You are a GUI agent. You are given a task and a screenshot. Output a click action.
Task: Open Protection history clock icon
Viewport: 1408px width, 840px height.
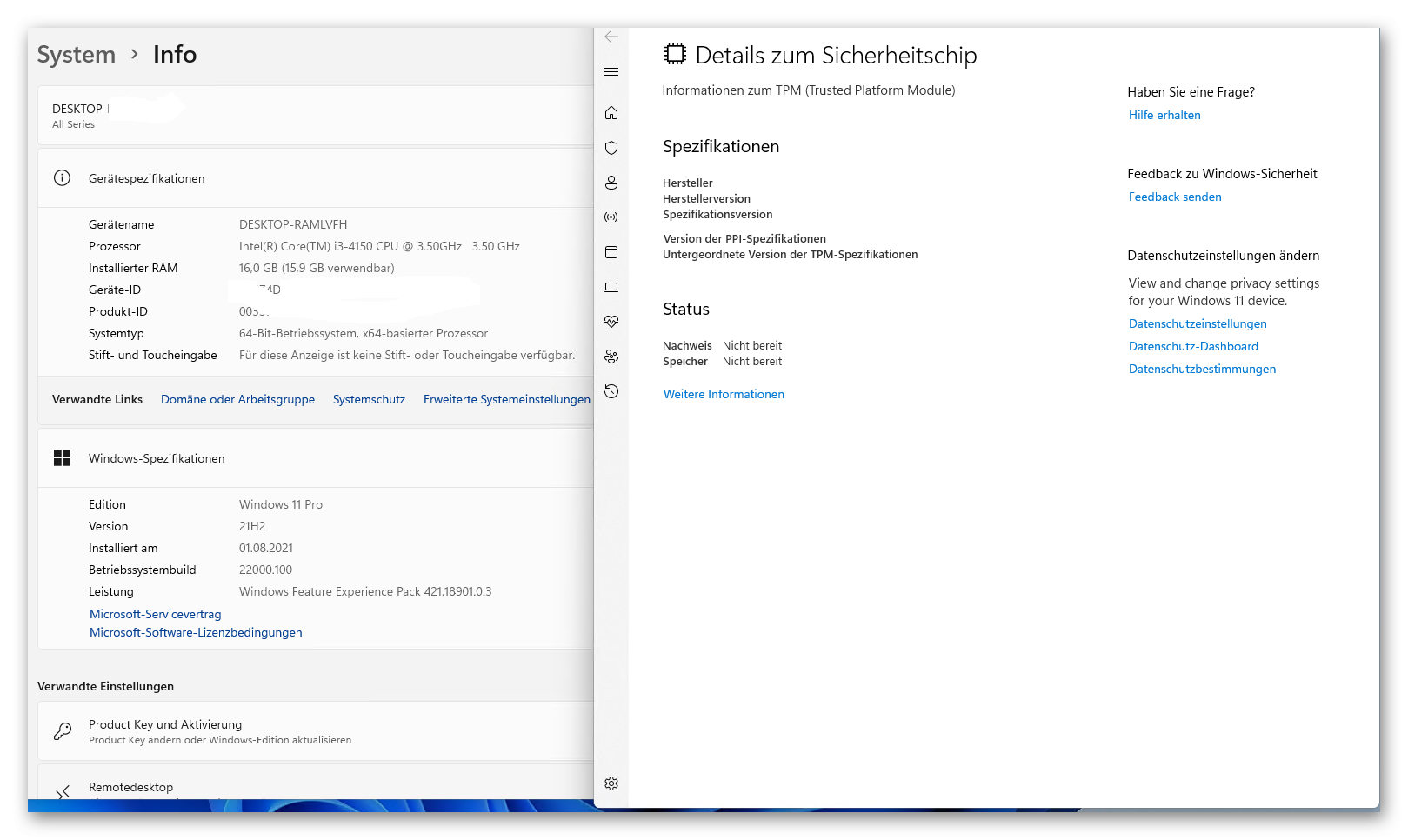pyautogui.click(x=611, y=391)
